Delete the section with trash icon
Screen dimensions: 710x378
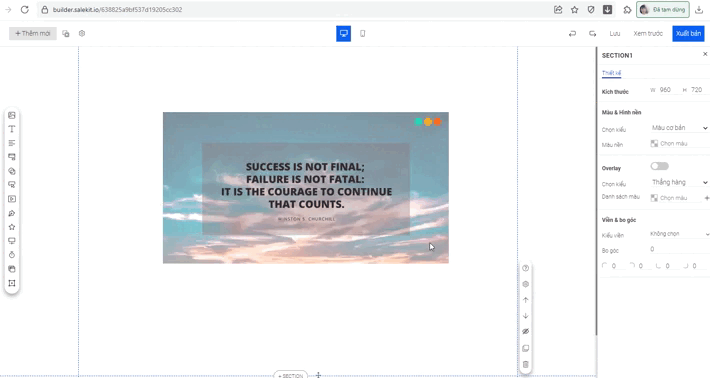[x=525, y=364]
